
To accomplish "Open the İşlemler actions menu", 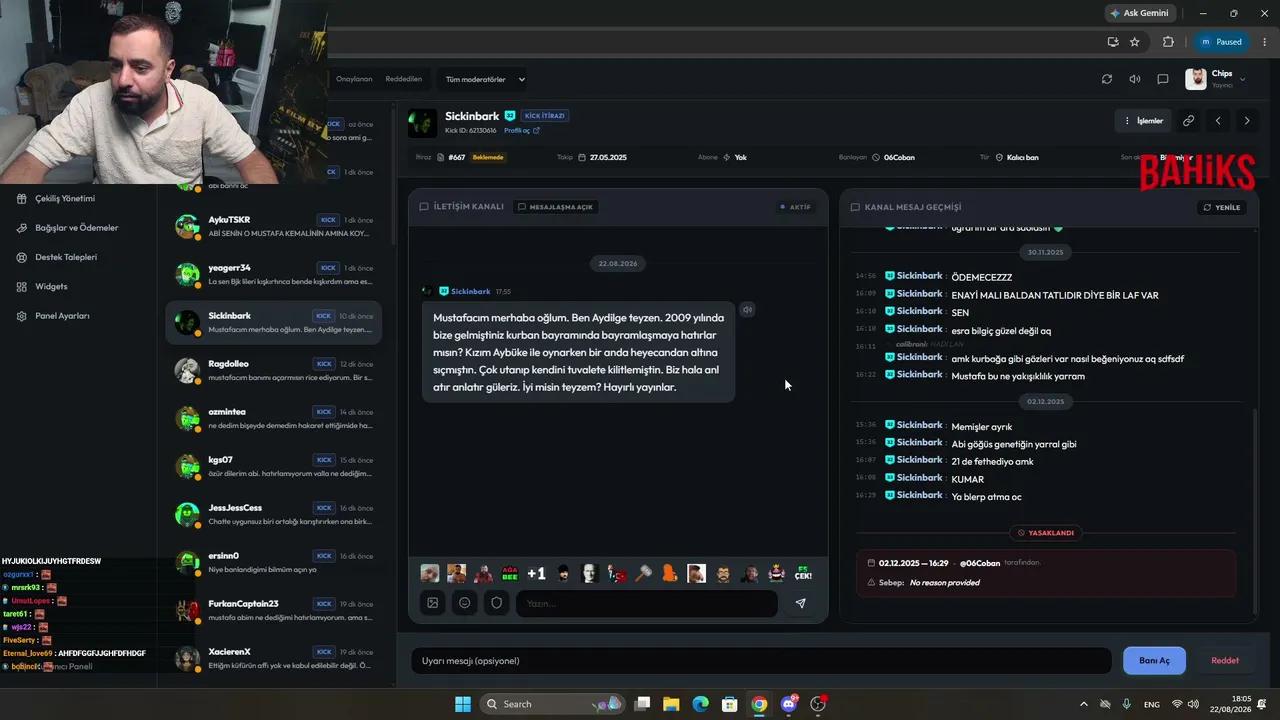I will [1143, 121].
